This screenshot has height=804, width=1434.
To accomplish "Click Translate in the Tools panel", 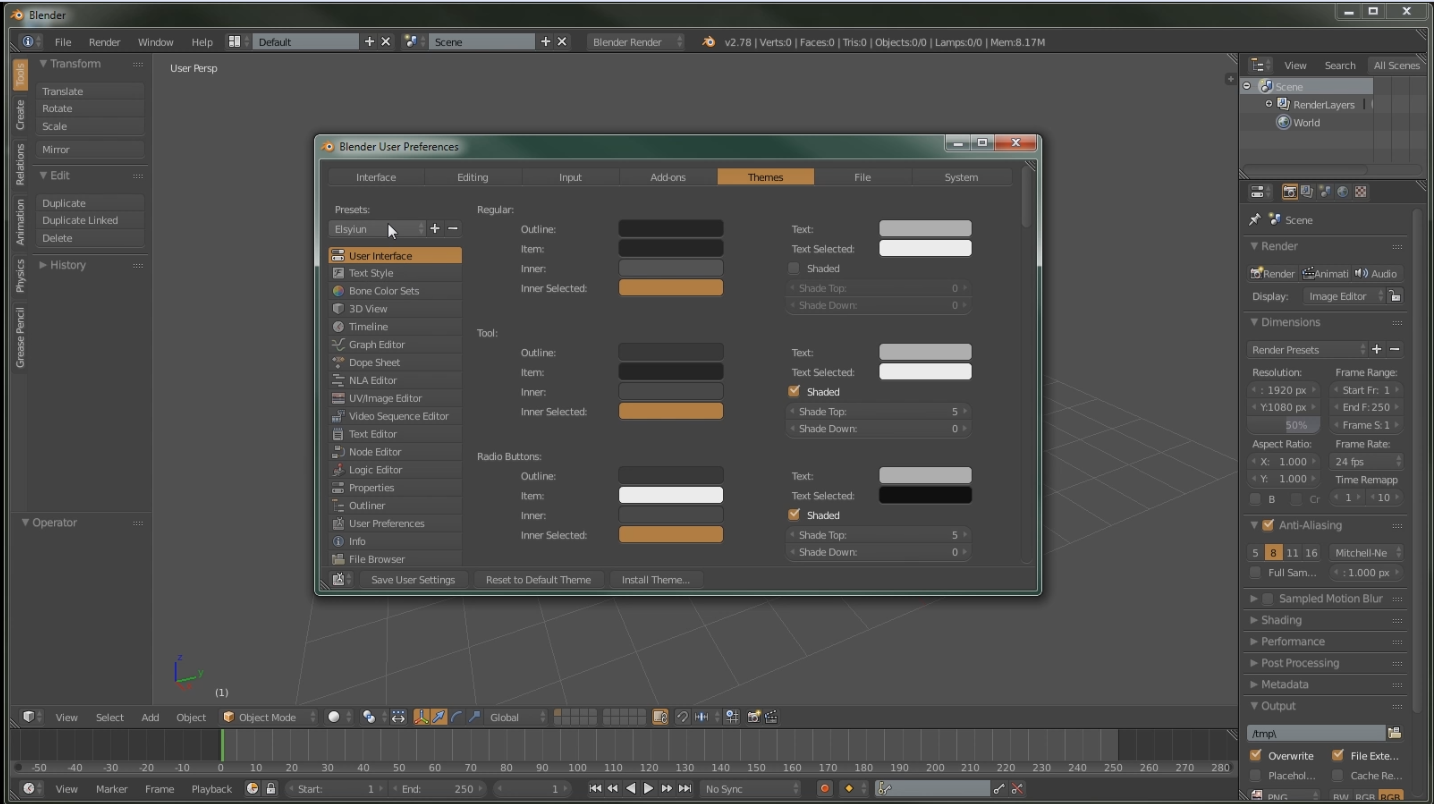I will (x=91, y=91).
